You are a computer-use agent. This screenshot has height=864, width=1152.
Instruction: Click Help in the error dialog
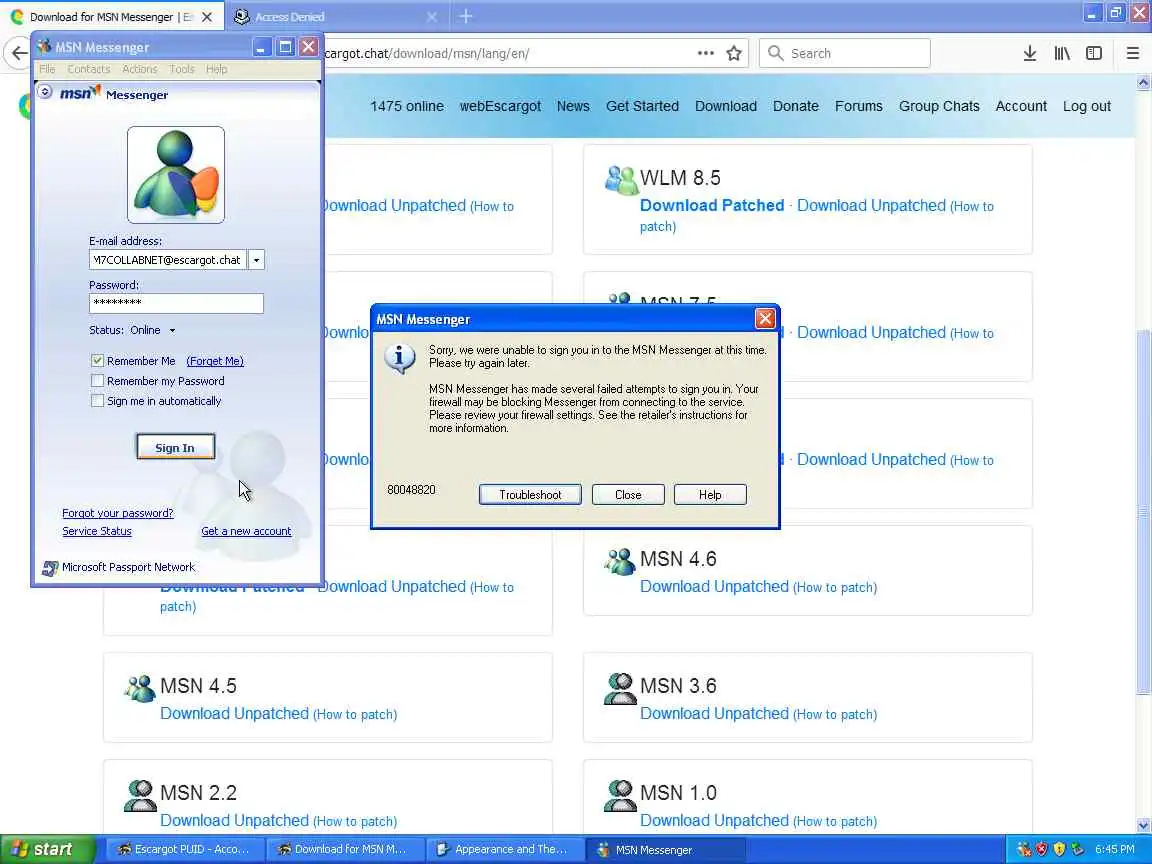pyautogui.click(x=710, y=494)
